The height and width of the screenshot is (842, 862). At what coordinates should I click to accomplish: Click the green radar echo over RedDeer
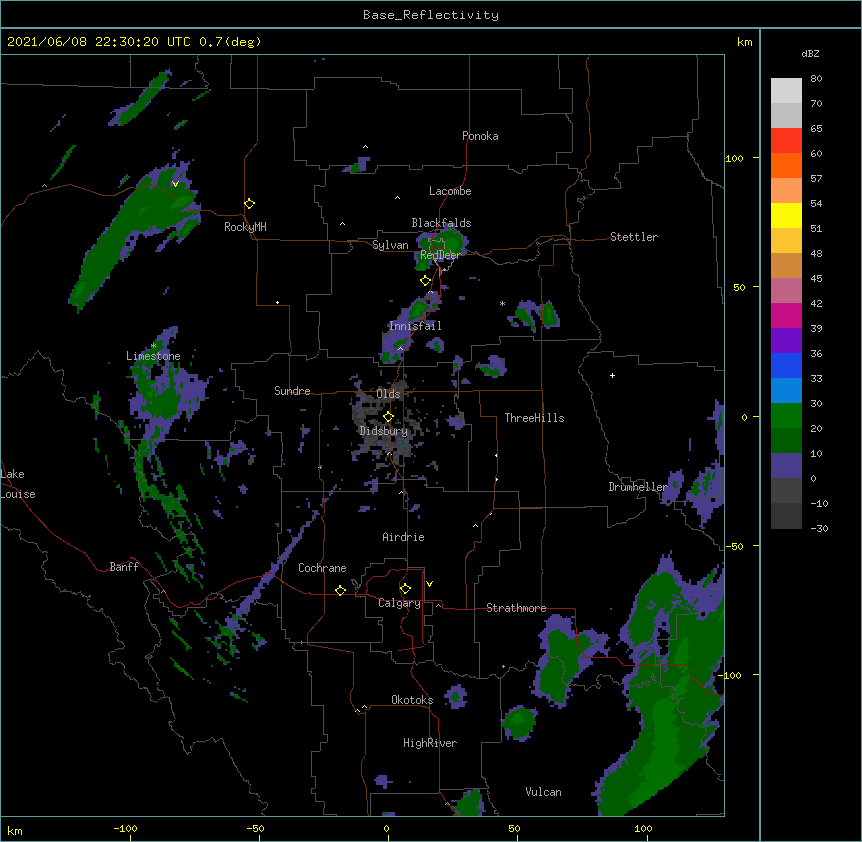440,246
